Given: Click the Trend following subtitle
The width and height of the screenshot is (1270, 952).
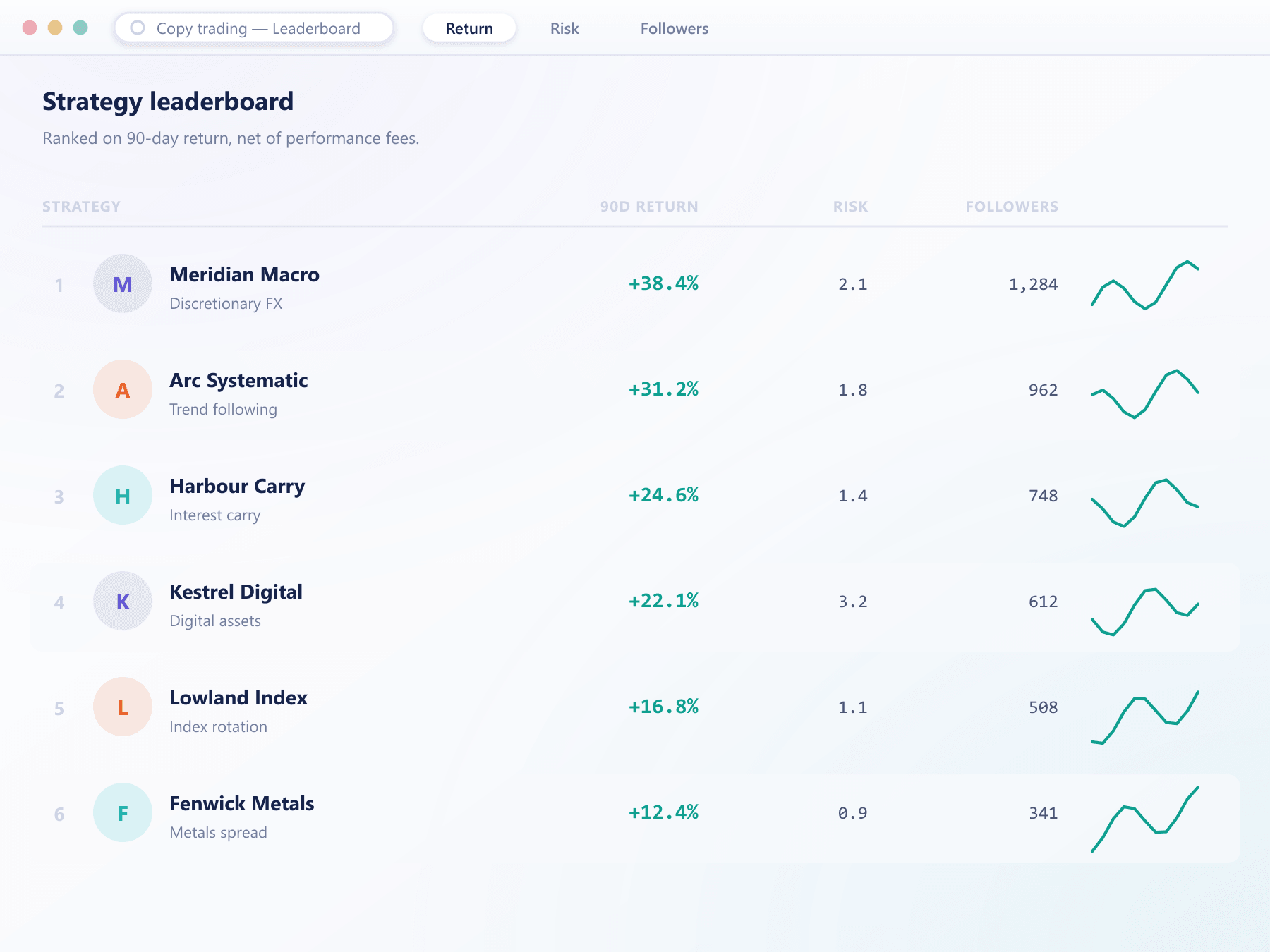Looking at the screenshot, I should pyautogui.click(x=223, y=410).
